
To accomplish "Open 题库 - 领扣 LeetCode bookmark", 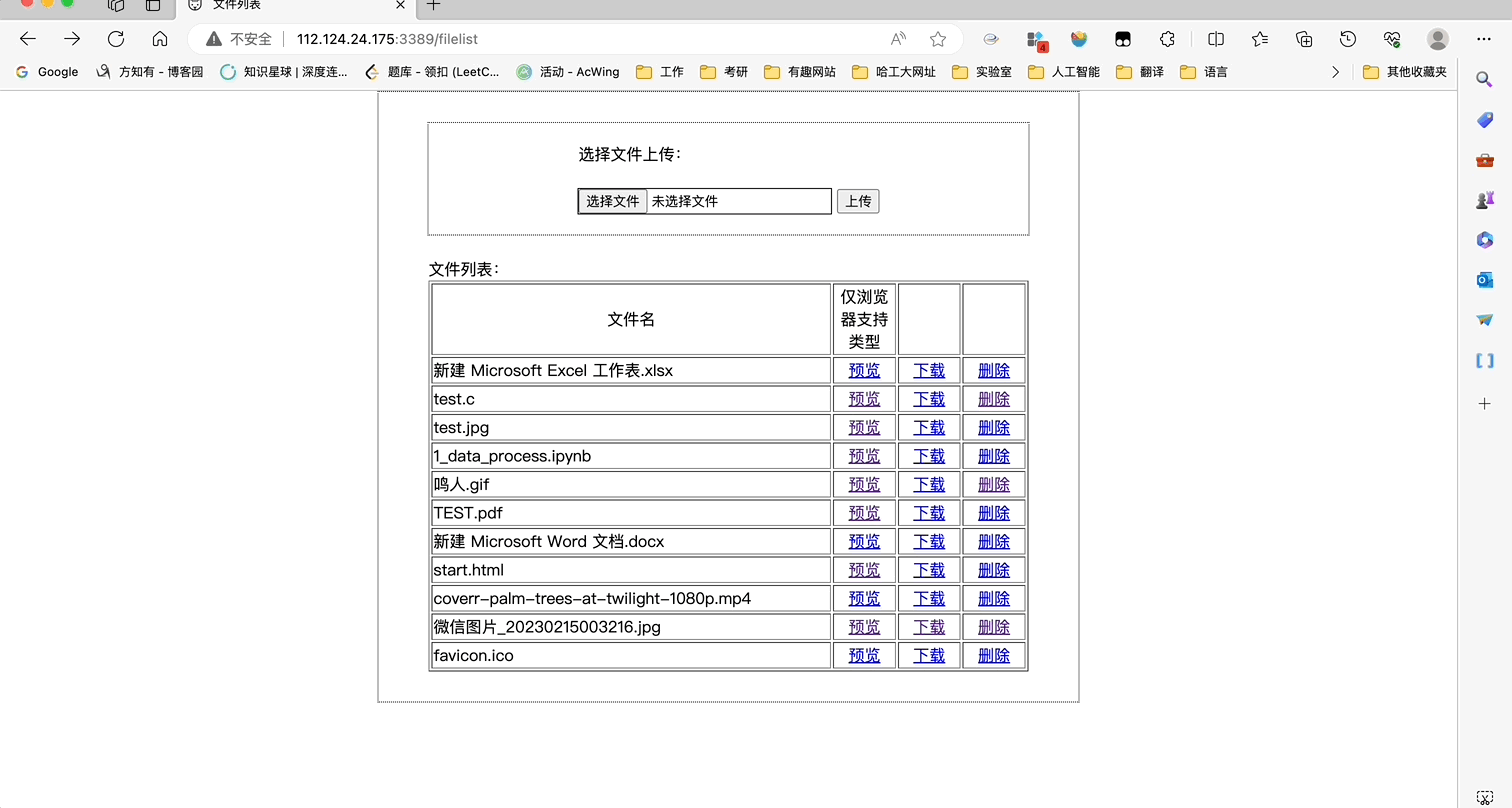I will click(x=432, y=72).
